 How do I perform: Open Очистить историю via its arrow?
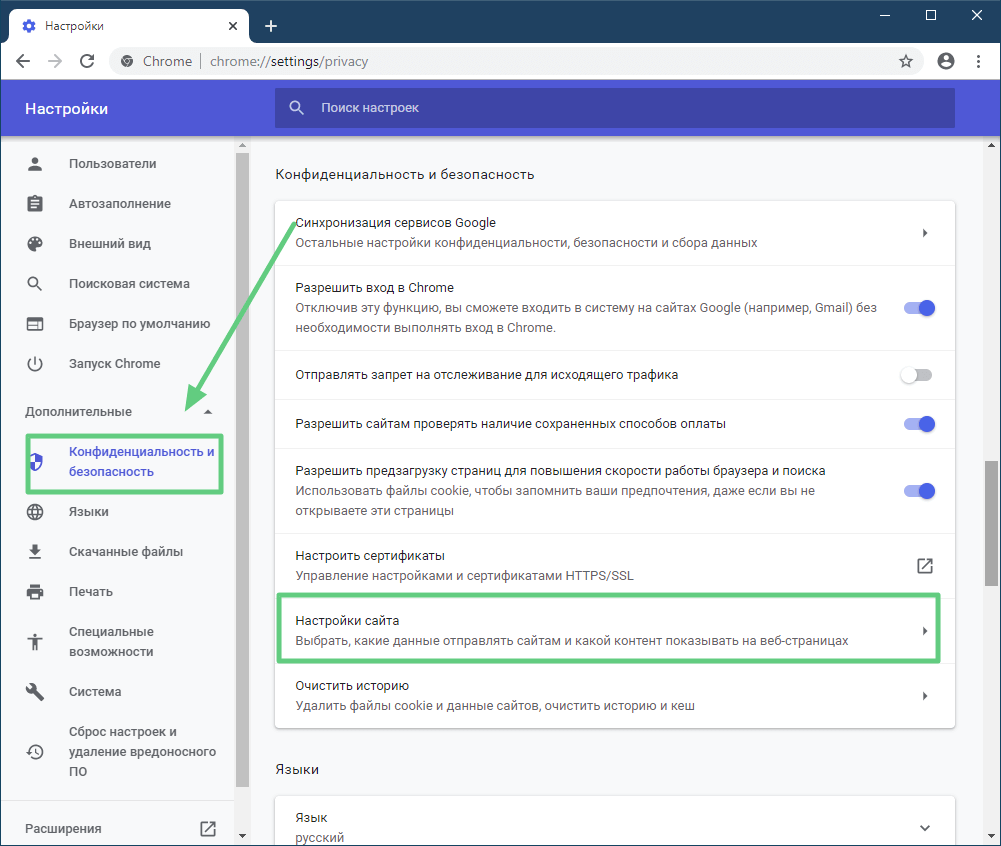(925, 696)
